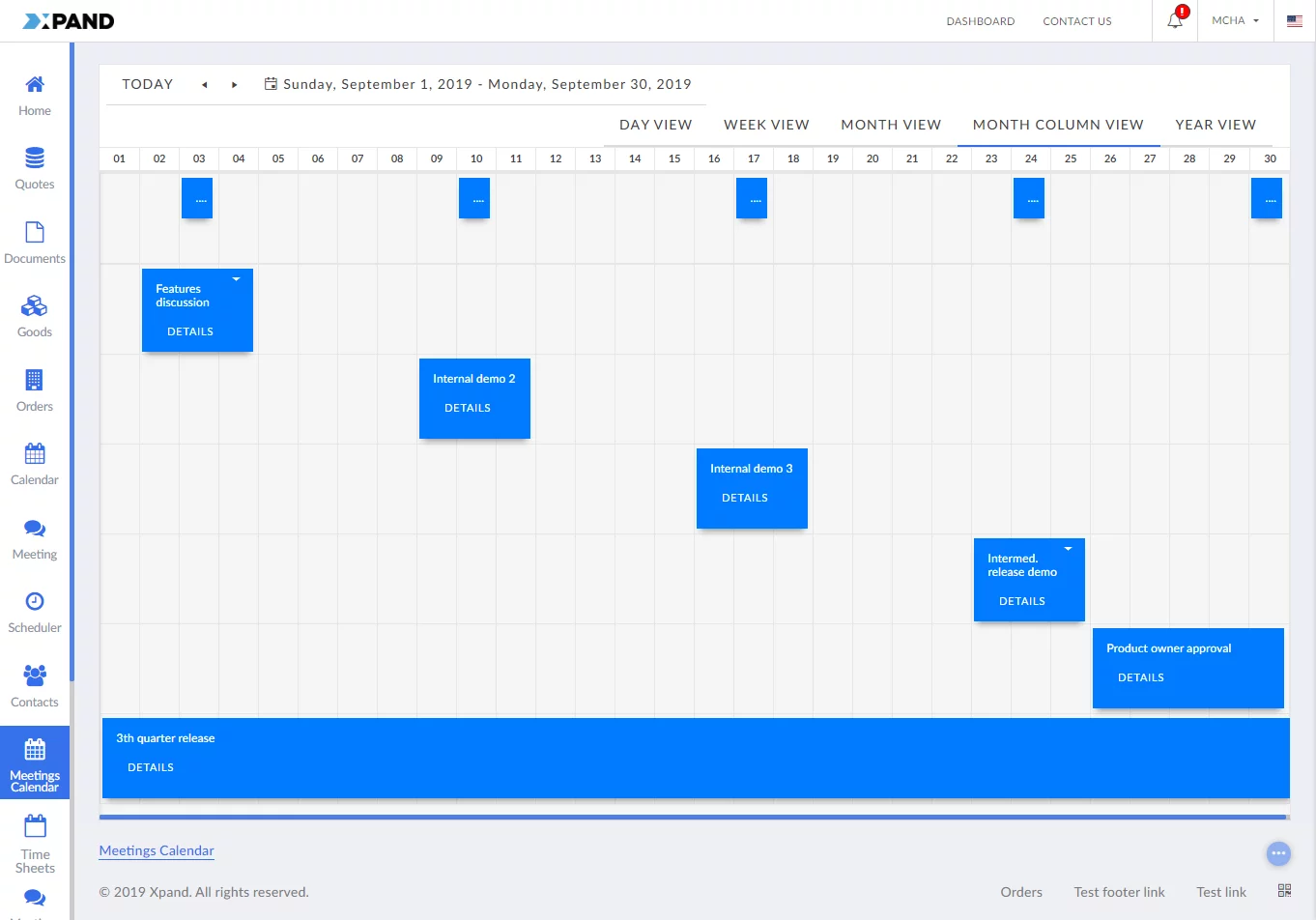This screenshot has width=1316, height=920.
Task: Open the Goods section icon
Action: coord(35,306)
